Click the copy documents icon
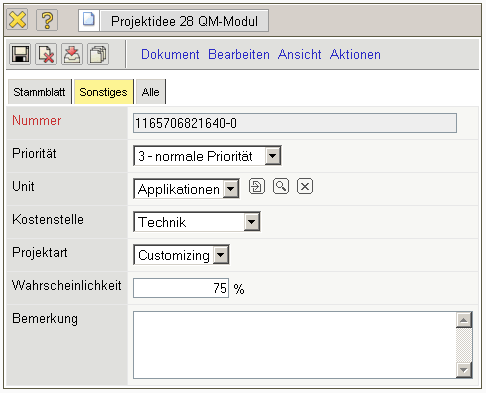This screenshot has height=393, width=486. click(x=98, y=54)
